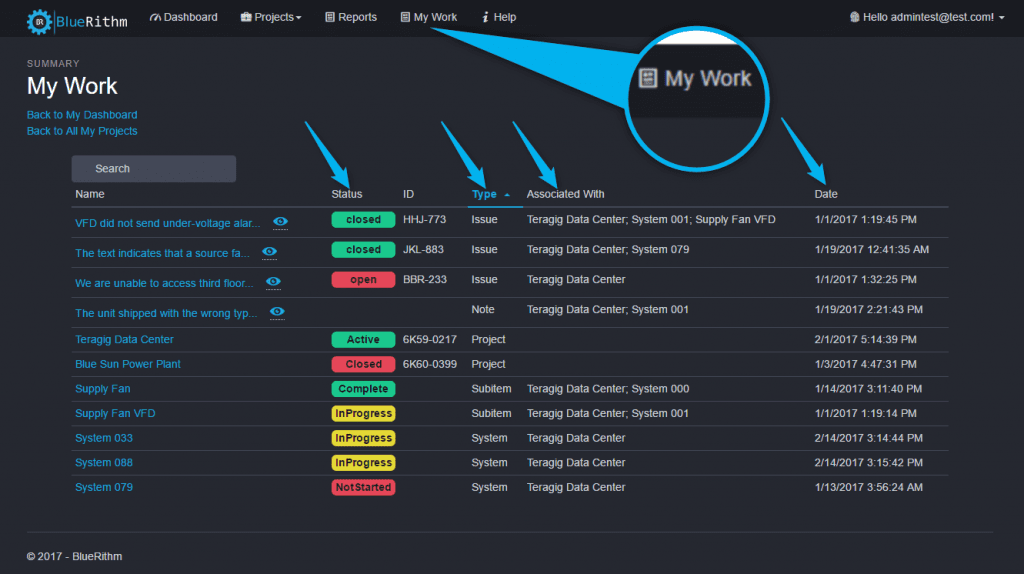Follow Back to All My Projects link
The width and height of the screenshot is (1024, 574).
click(82, 131)
